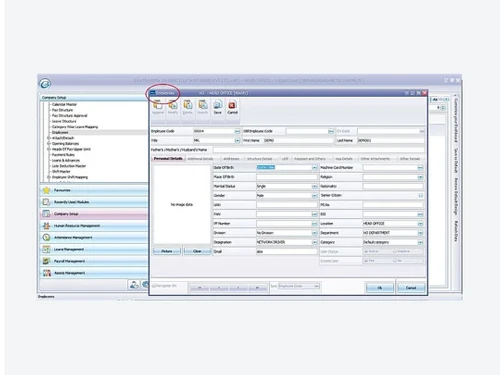Click the lookup button beside PAN field
500x375 pixels.
click(x=314, y=214)
